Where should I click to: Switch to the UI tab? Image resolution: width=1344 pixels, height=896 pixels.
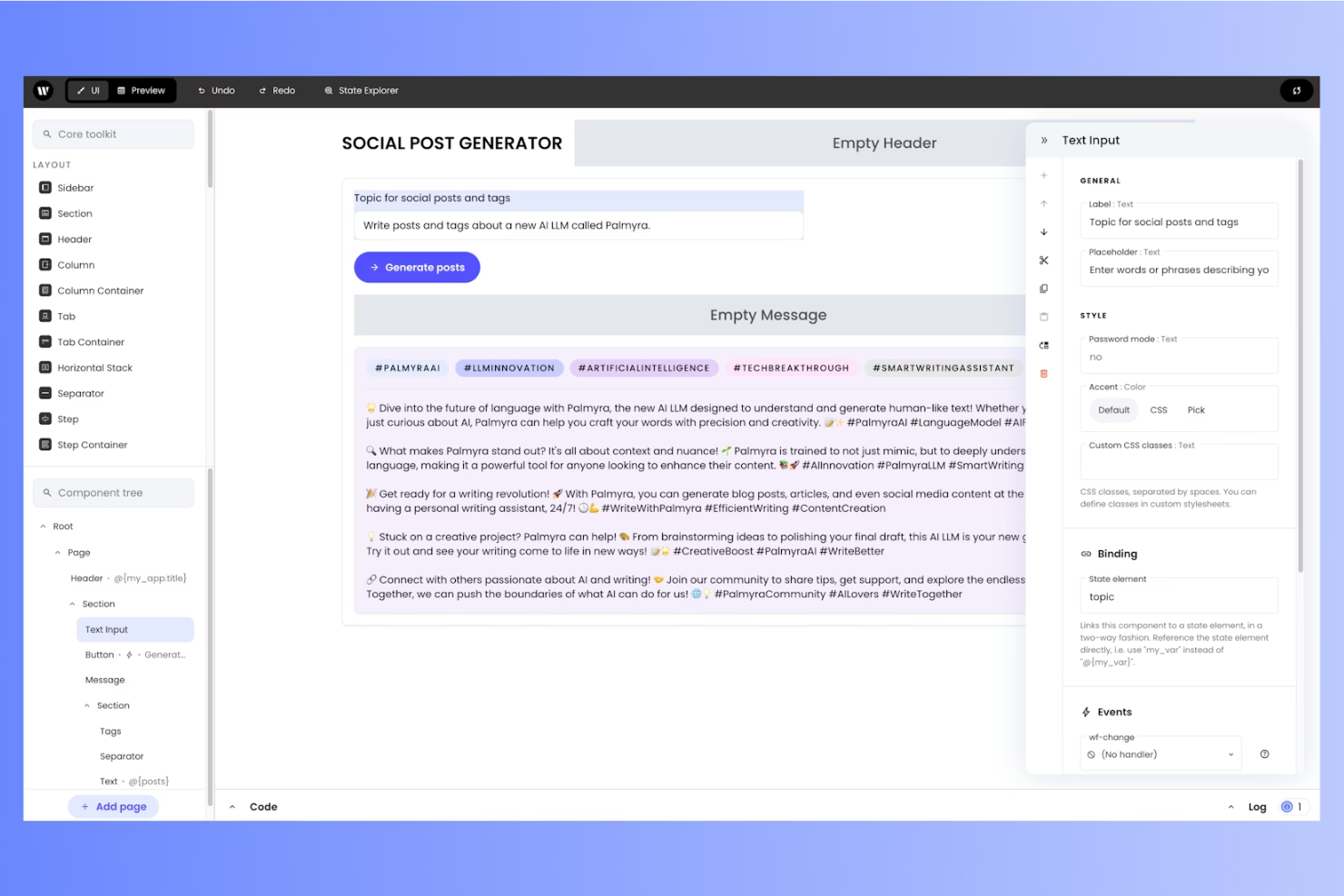(x=88, y=90)
